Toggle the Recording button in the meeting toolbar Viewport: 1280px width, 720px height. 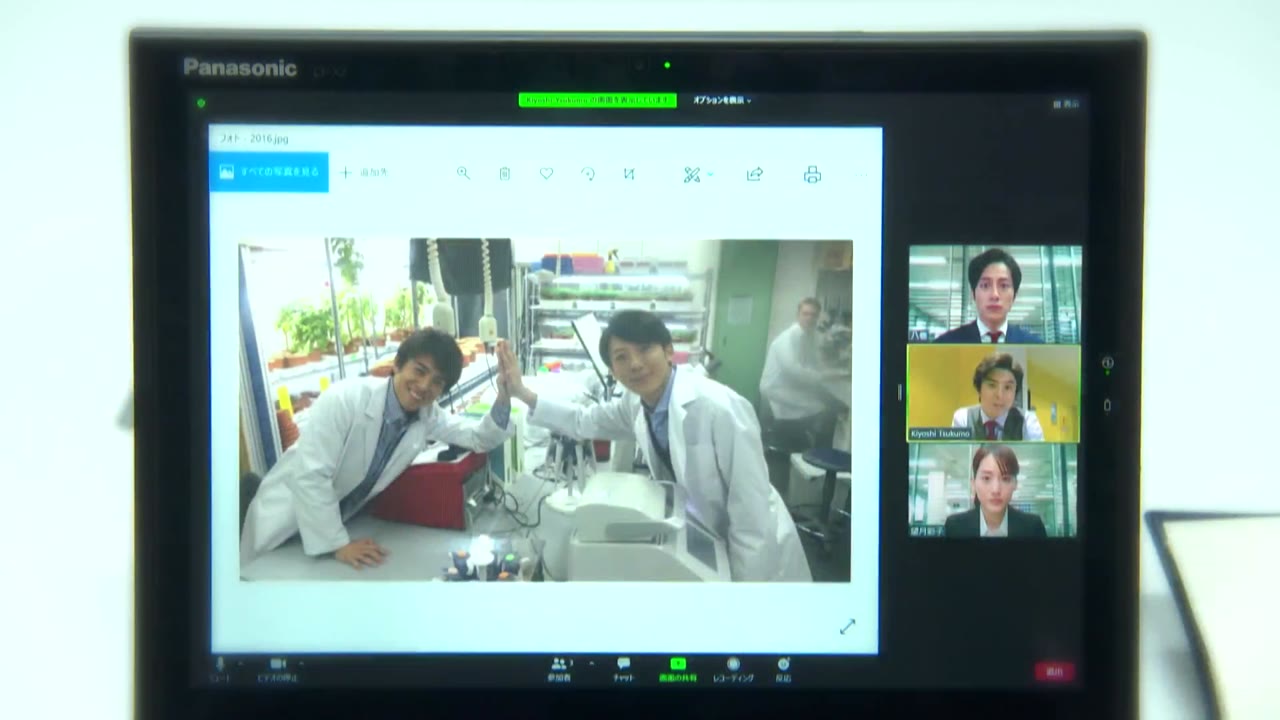pos(733,669)
